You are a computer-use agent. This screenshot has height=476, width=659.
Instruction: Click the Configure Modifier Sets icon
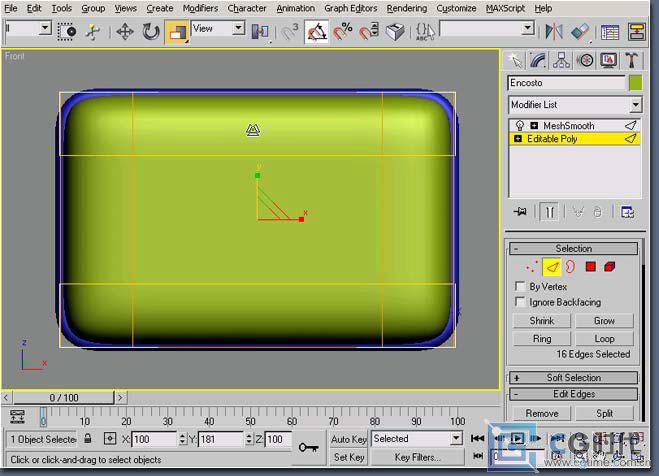[627, 212]
